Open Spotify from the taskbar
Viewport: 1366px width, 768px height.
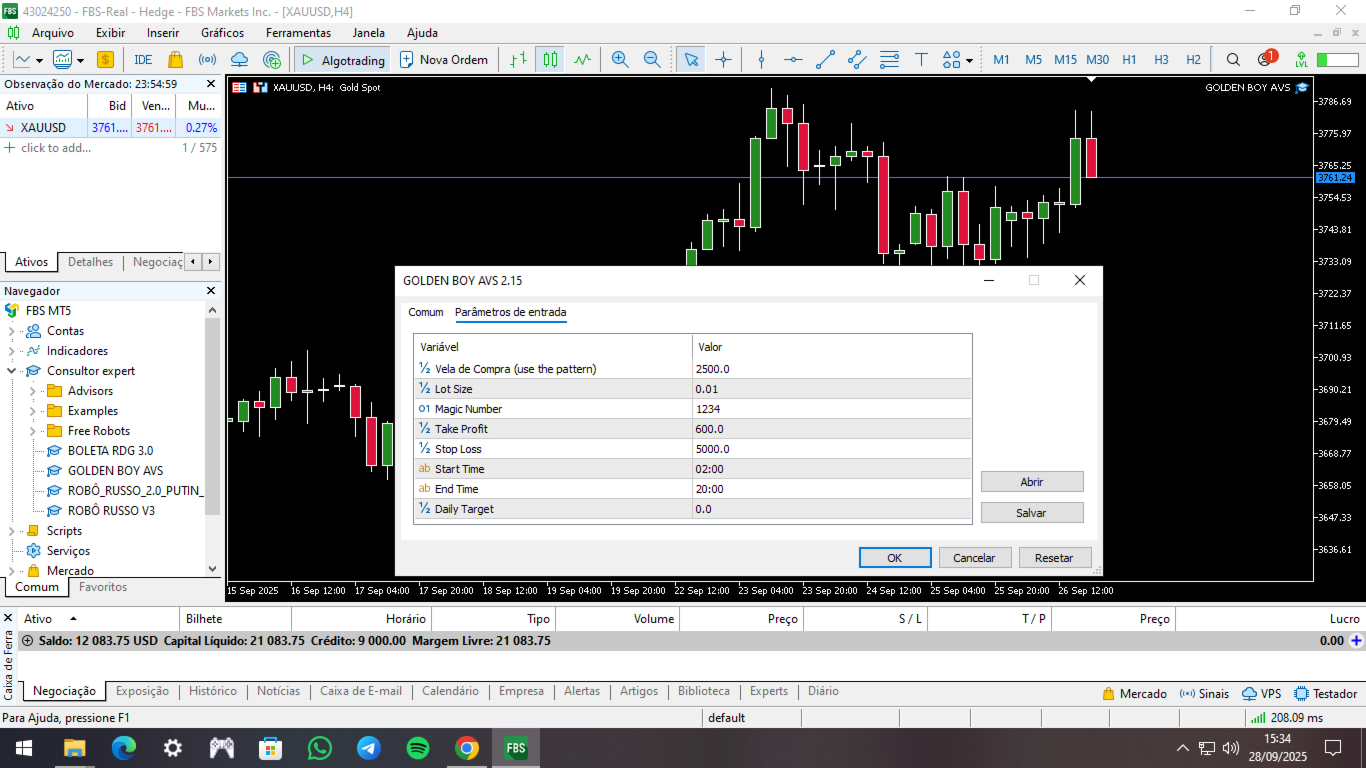418,748
